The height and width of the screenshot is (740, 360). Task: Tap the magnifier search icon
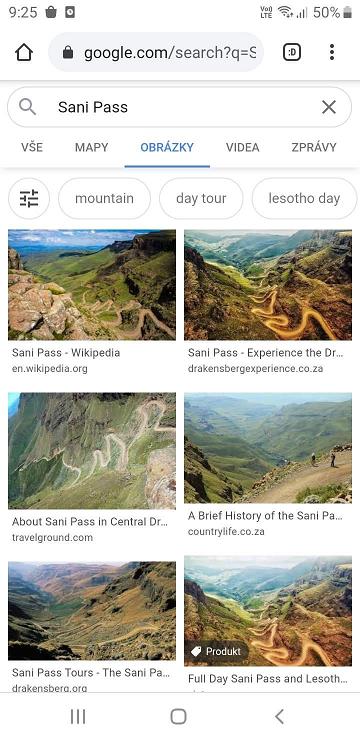click(x=27, y=107)
